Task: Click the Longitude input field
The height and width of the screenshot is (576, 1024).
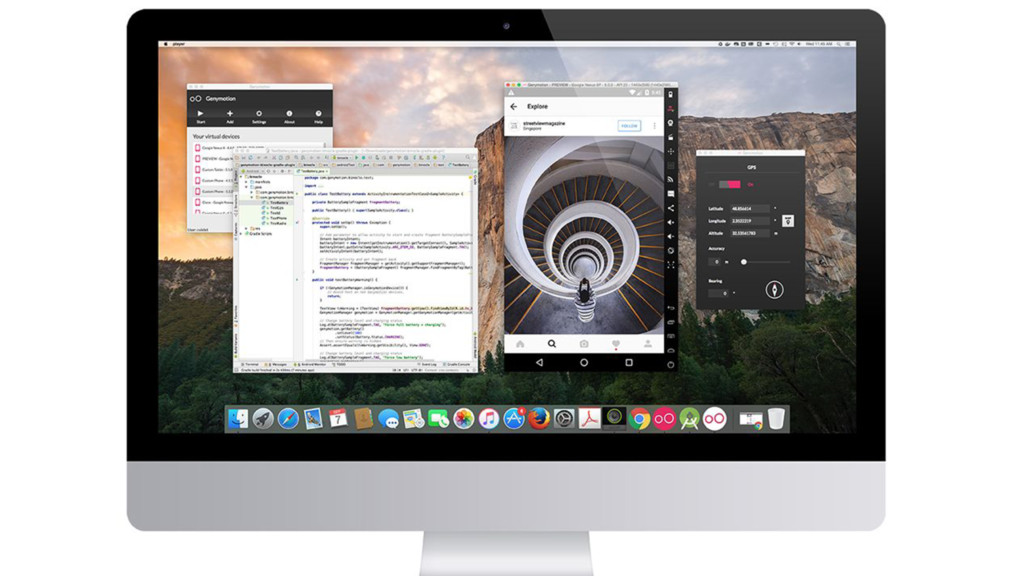Action: 751,221
